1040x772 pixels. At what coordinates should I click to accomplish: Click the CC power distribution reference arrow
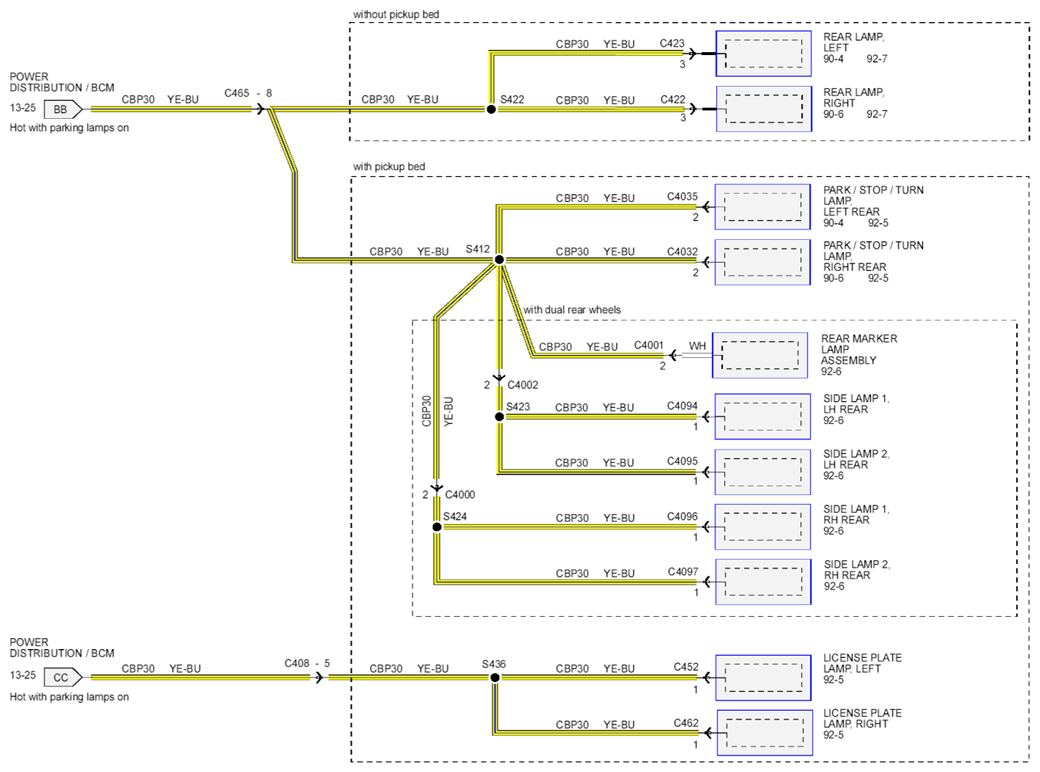pos(63,677)
